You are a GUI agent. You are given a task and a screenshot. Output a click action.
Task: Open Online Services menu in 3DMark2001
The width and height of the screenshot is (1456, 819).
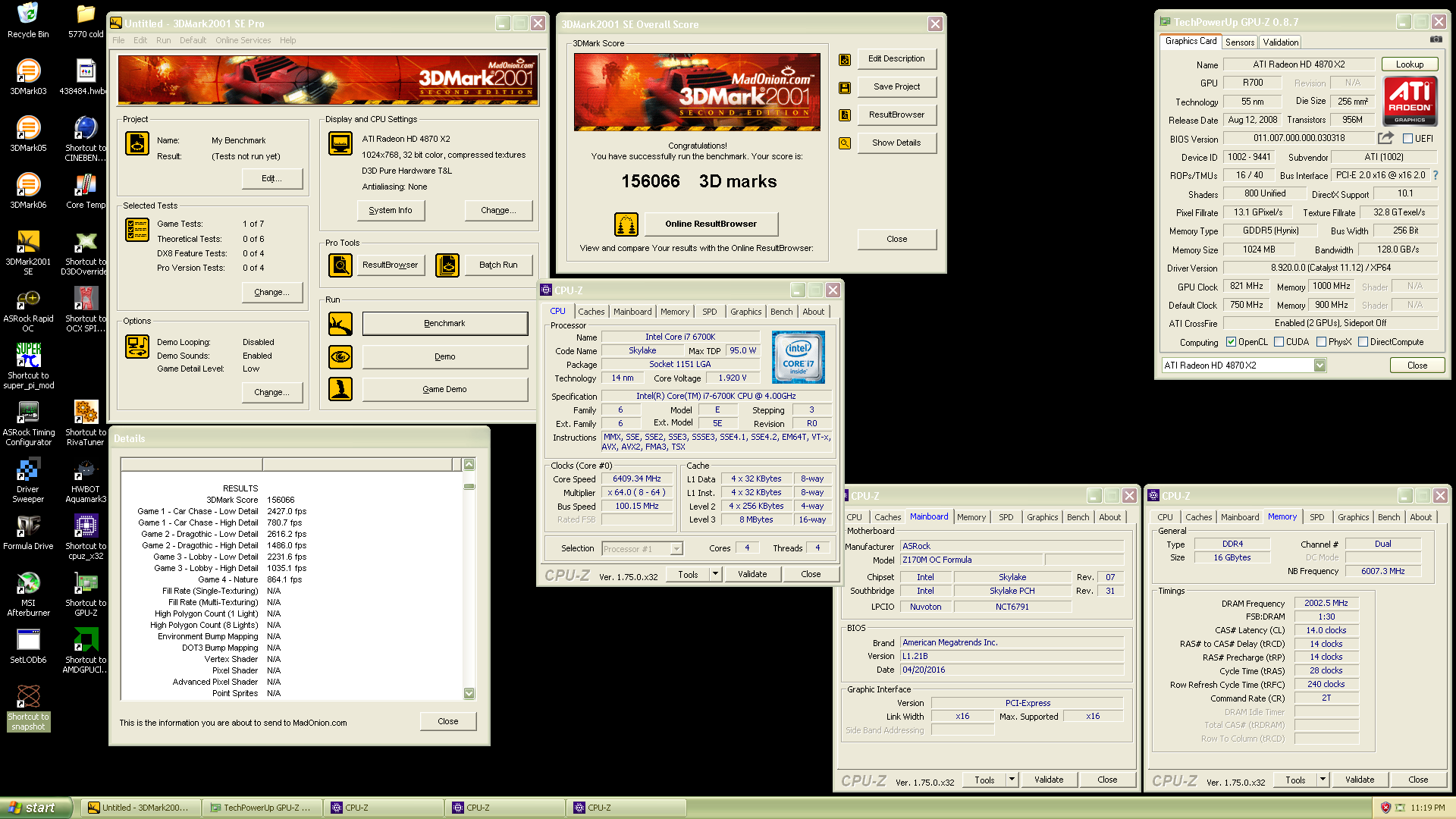[243, 40]
